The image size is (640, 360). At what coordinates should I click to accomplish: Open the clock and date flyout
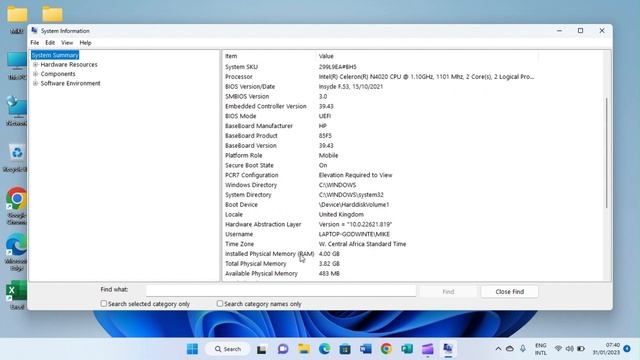(607, 349)
